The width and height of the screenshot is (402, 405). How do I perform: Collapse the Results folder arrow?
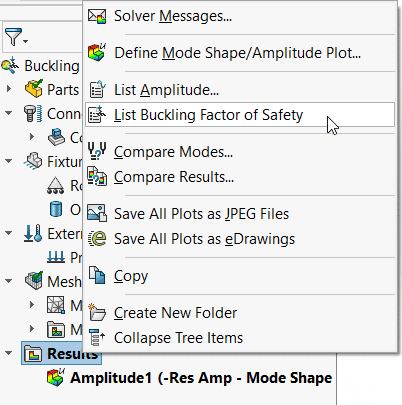click(x=8, y=353)
